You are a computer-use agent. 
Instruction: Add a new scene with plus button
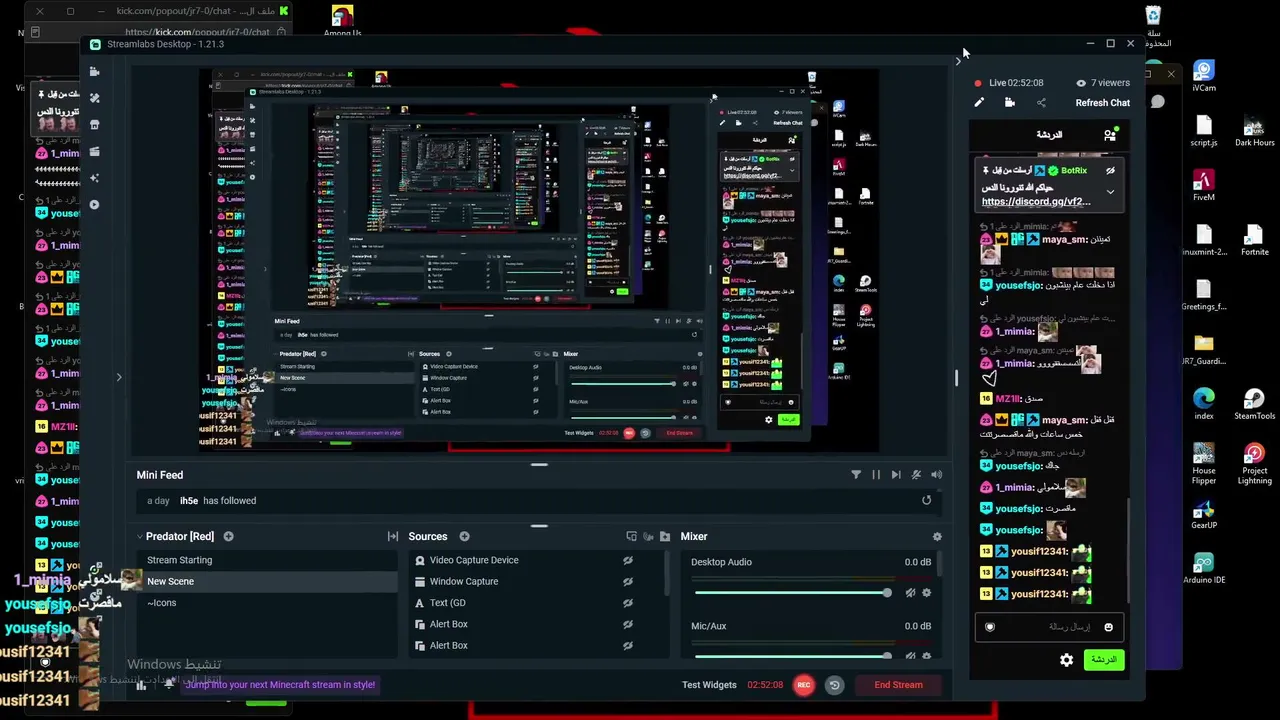(228, 537)
